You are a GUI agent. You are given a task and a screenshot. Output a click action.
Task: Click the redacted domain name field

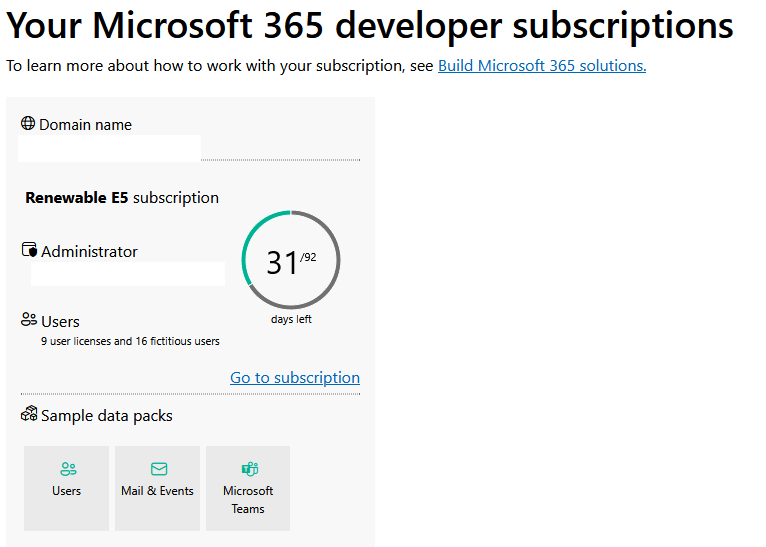tap(109, 148)
